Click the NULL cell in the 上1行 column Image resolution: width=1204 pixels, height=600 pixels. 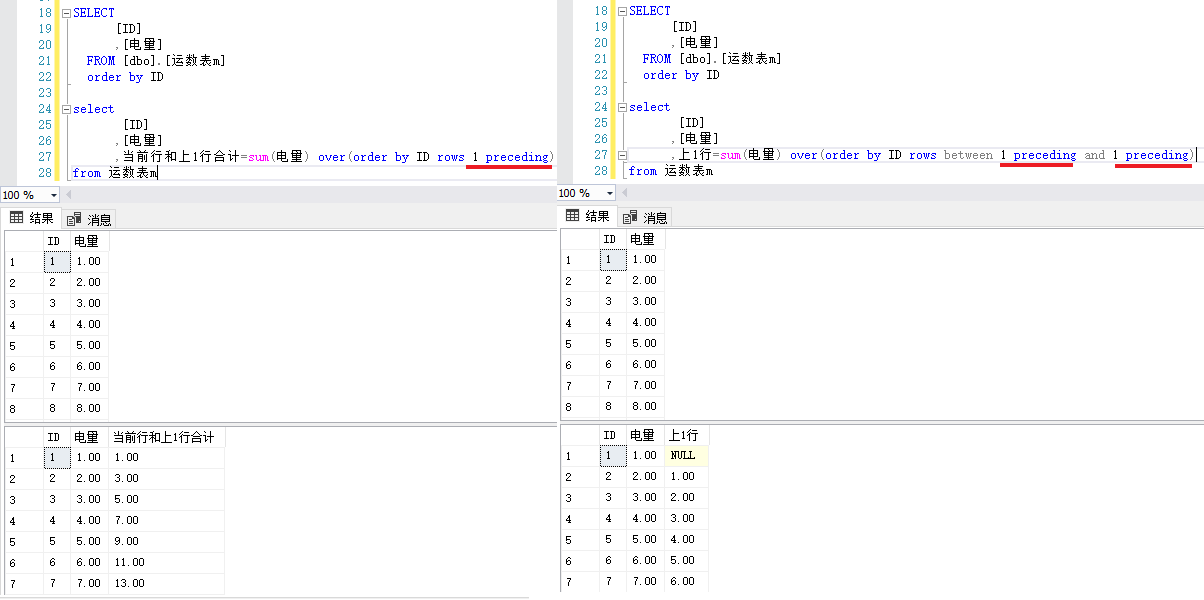(686, 455)
